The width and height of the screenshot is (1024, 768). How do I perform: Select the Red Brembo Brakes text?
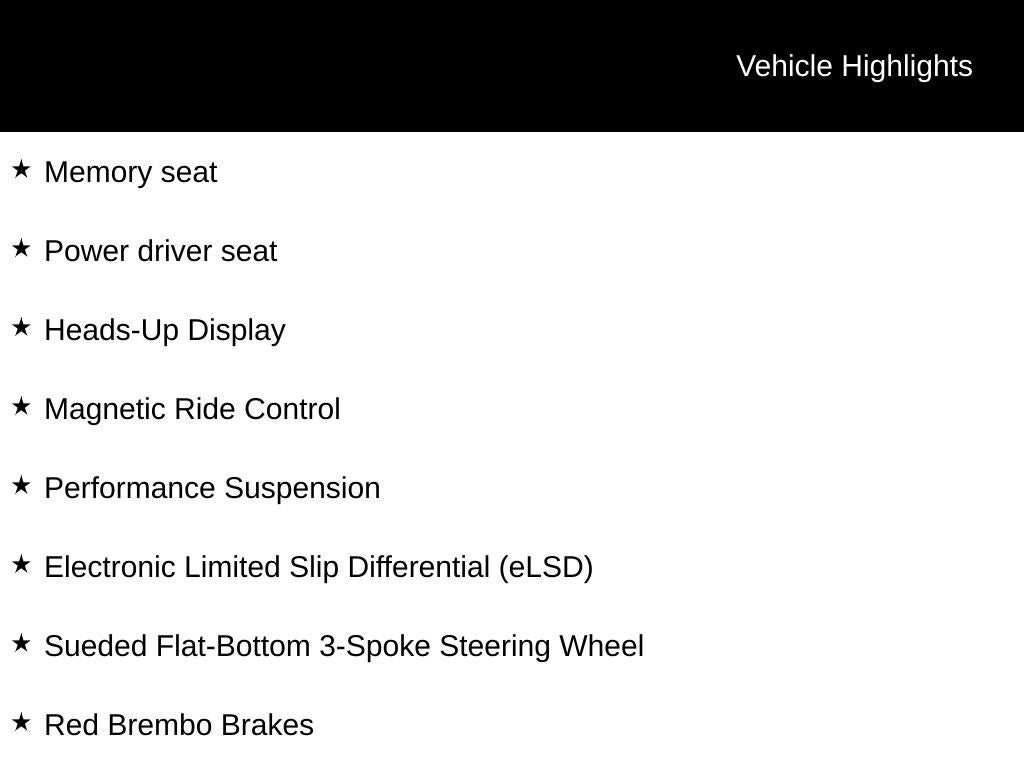point(179,726)
